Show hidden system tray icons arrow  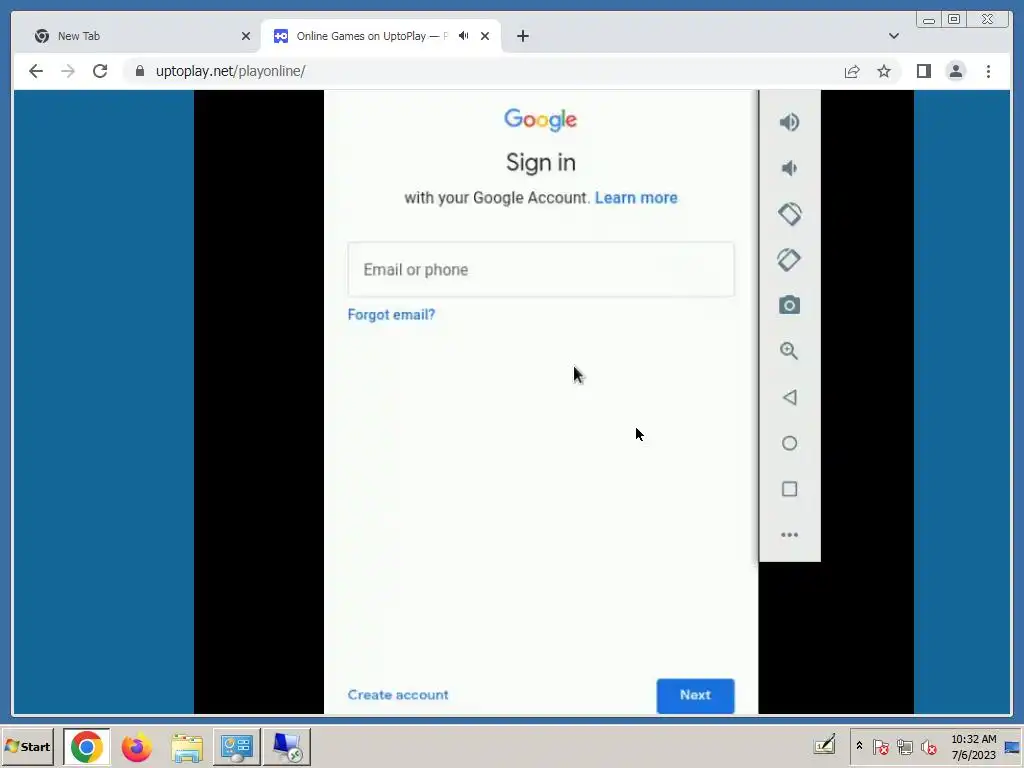coord(859,746)
